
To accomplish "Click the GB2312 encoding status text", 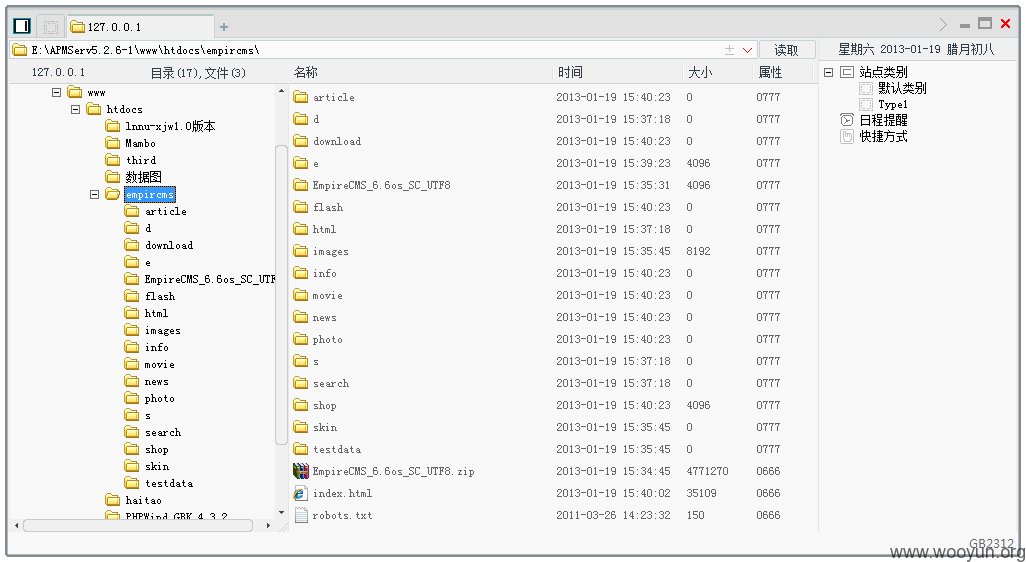I will [991, 544].
